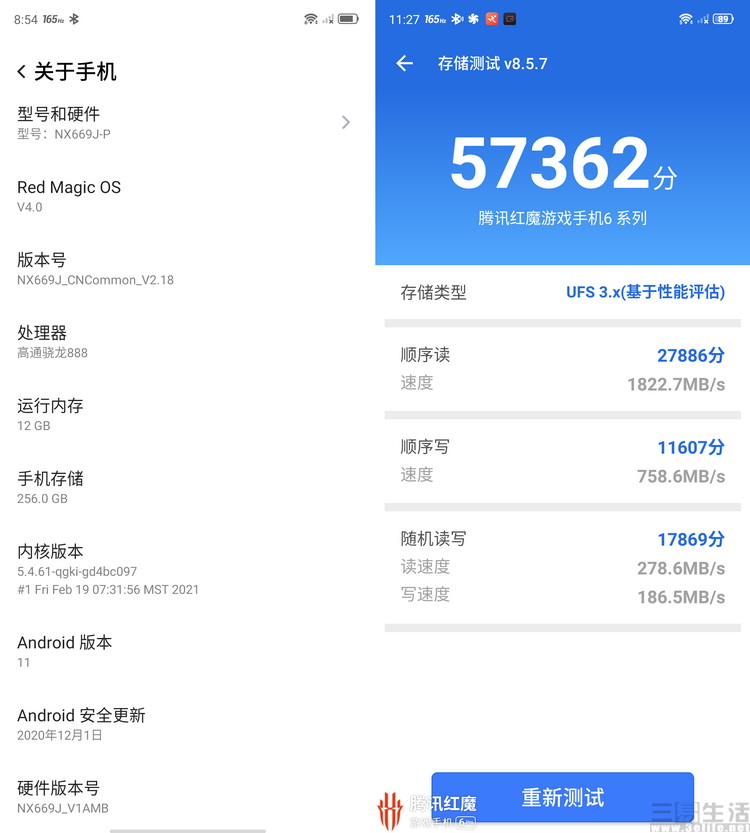This screenshot has width=750, height=833.
Task: Tap the 处理器 高通骁龙888 row
Action: tap(188, 342)
